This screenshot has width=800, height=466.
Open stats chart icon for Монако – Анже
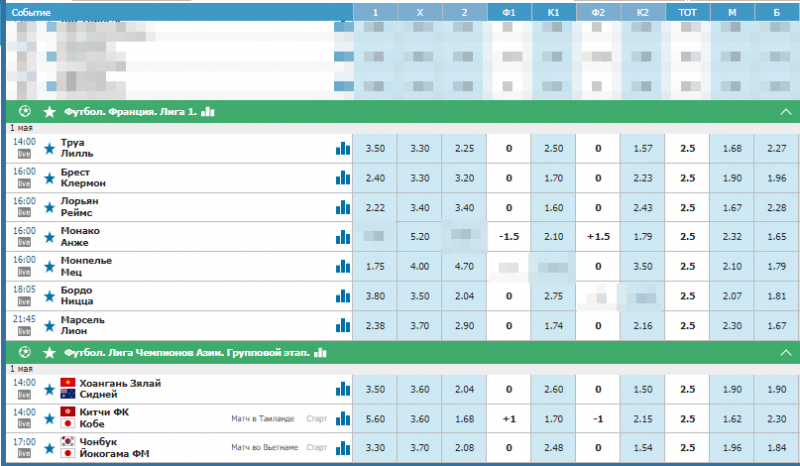click(343, 237)
